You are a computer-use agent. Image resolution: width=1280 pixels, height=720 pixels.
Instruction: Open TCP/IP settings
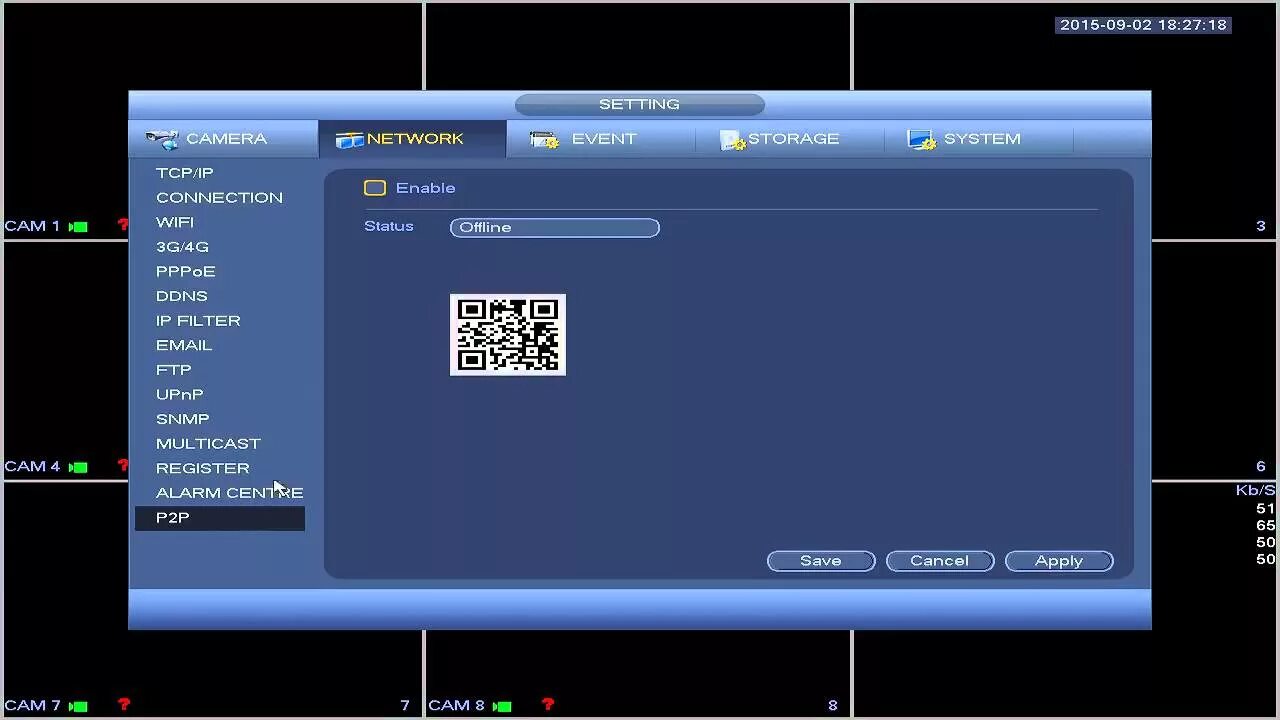tap(185, 173)
